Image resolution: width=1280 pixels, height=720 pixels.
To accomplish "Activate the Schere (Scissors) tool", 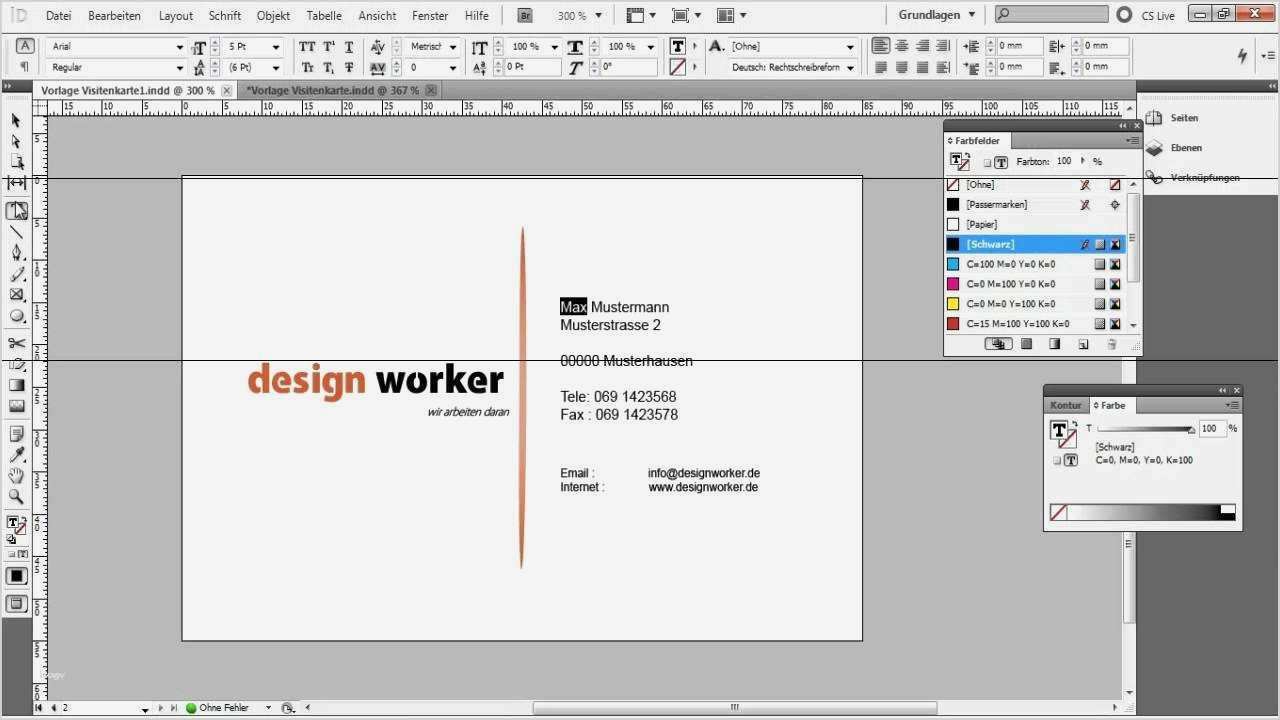I will [x=17, y=342].
